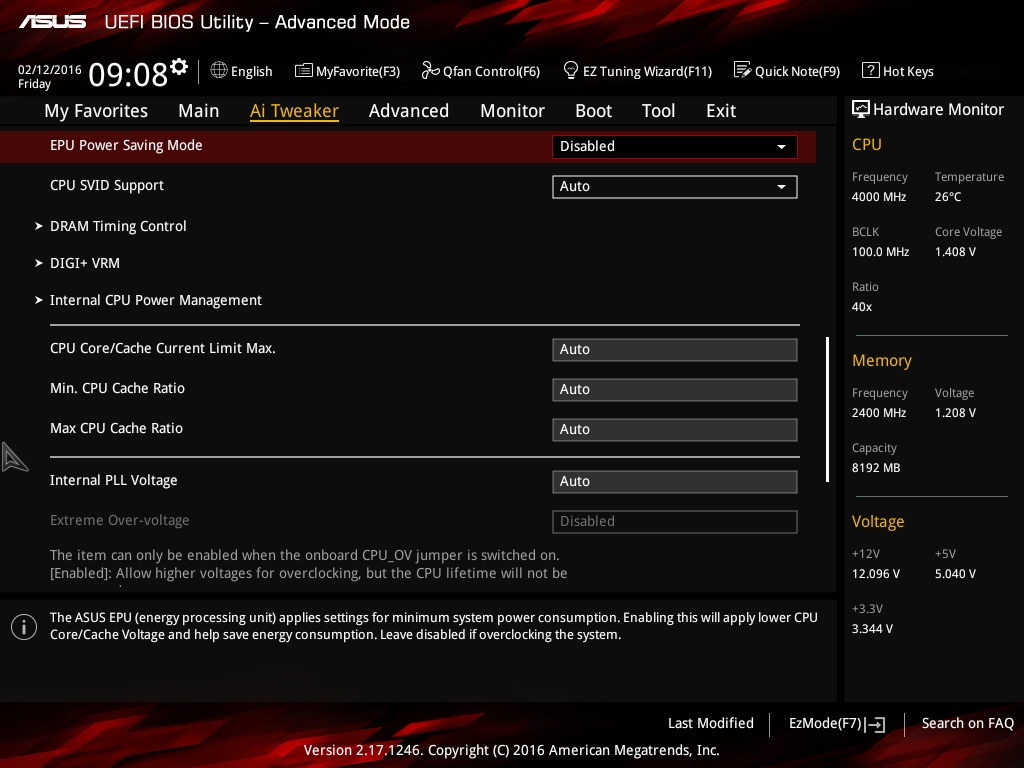Click the 09:08 clock time
The height and width of the screenshot is (768, 1024).
(128, 74)
